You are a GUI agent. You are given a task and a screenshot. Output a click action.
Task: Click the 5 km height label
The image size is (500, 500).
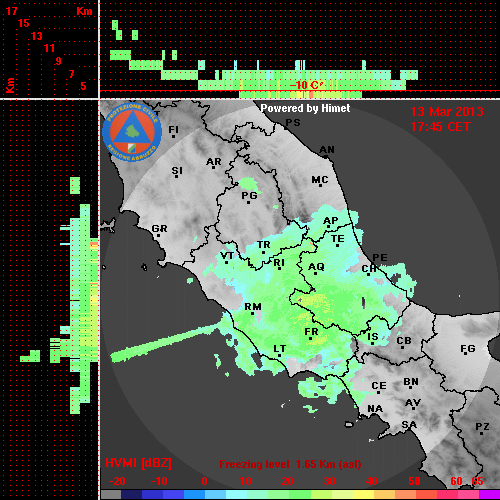click(x=83, y=86)
